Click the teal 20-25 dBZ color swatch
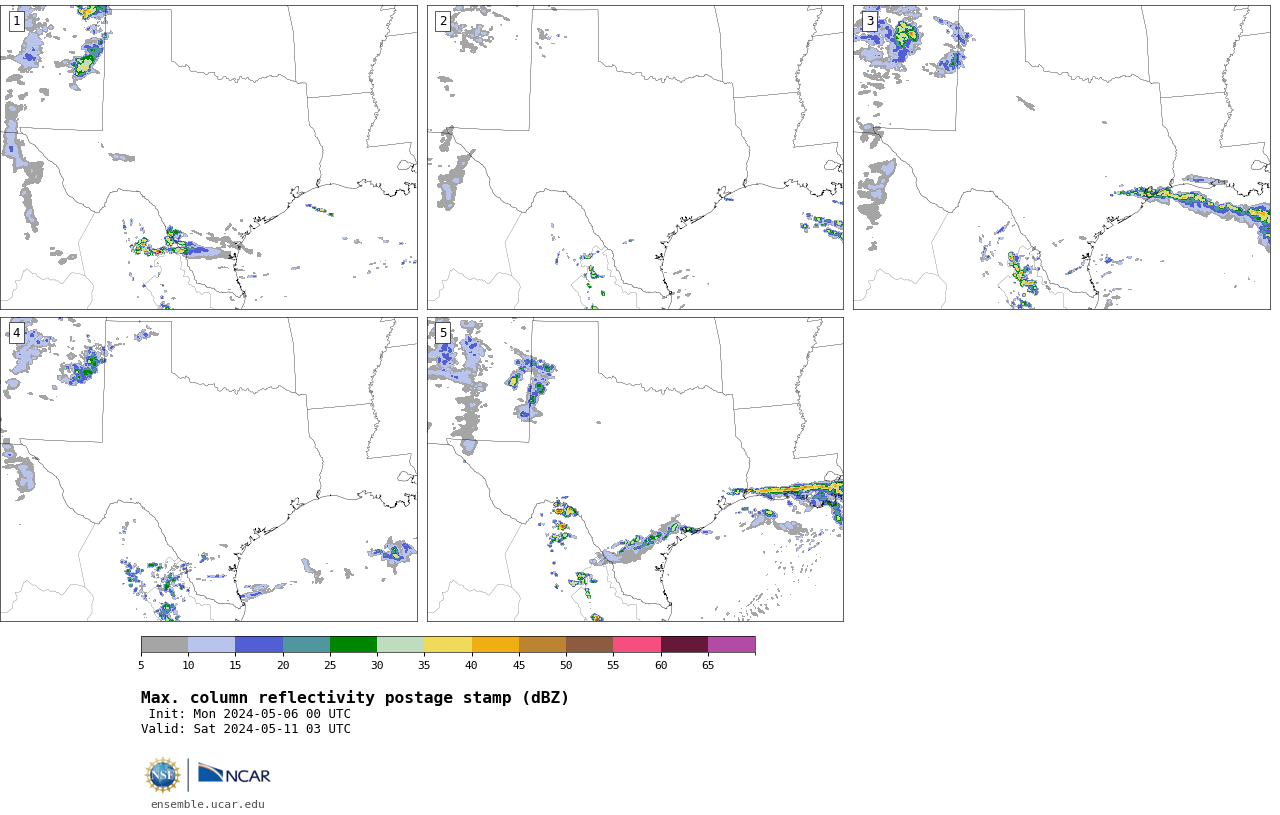This screenshot has width=1280, height=815. click(306, 644)
